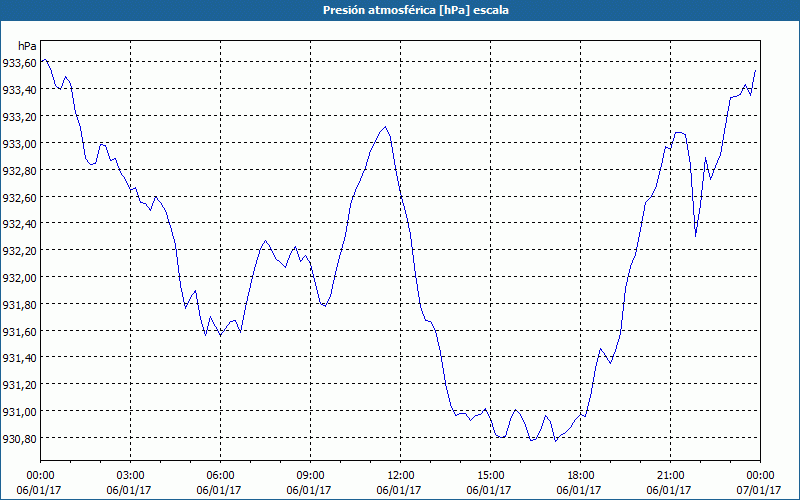The image size is (800, 500).
Task: Select the 932,80 y-axis value
Action: 19,170
